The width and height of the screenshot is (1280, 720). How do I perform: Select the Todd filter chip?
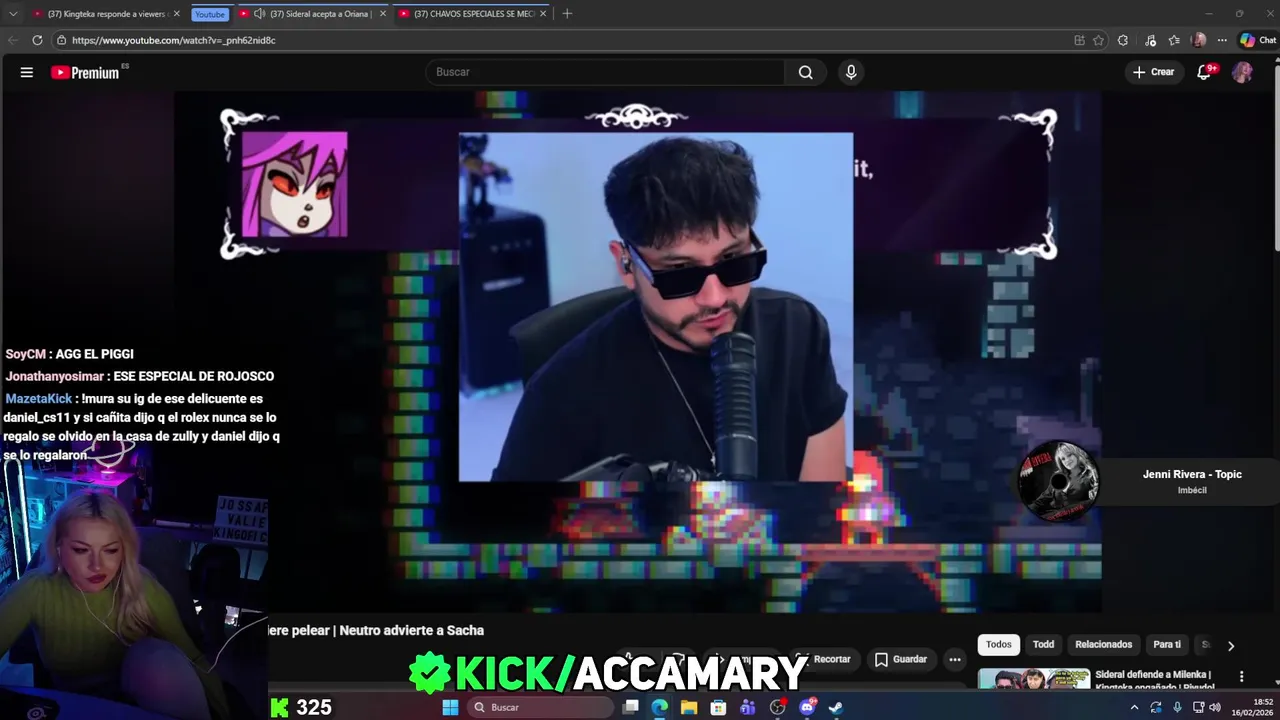pyautogui.click(x=1043, y=645)
